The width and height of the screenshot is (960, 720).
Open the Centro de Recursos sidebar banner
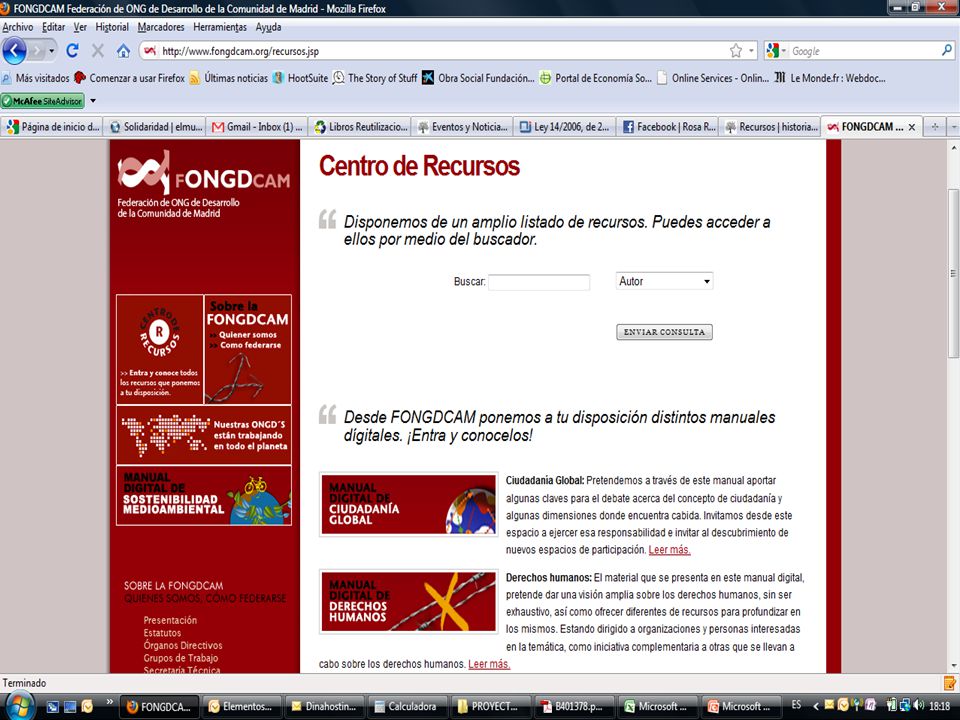point(160,349)
